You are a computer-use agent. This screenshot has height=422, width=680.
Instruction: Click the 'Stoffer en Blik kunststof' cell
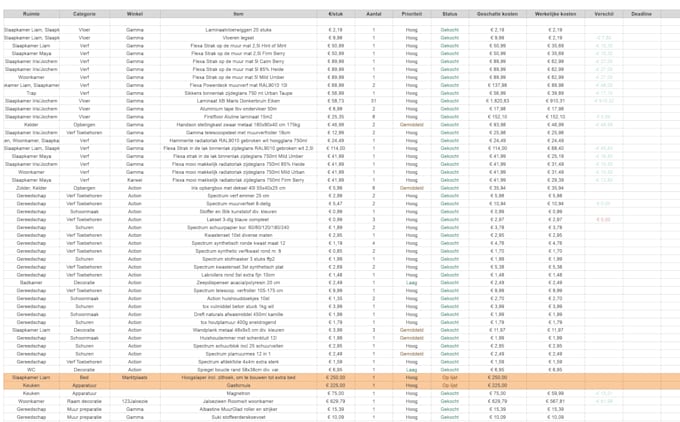pyautogui.click(x=238, y=212)
